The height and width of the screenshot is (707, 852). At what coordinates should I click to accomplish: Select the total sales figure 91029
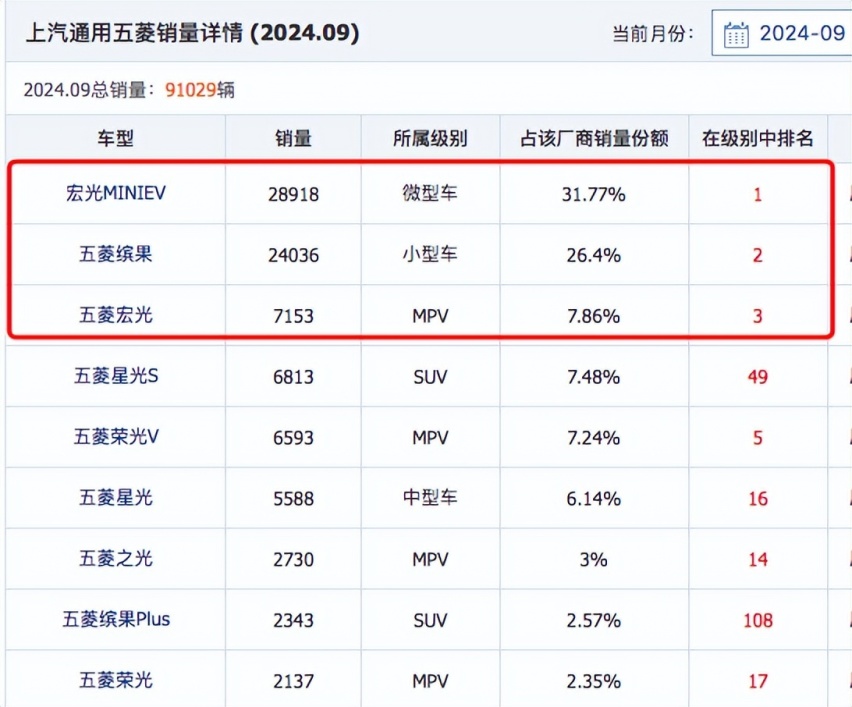coord(191,90)
